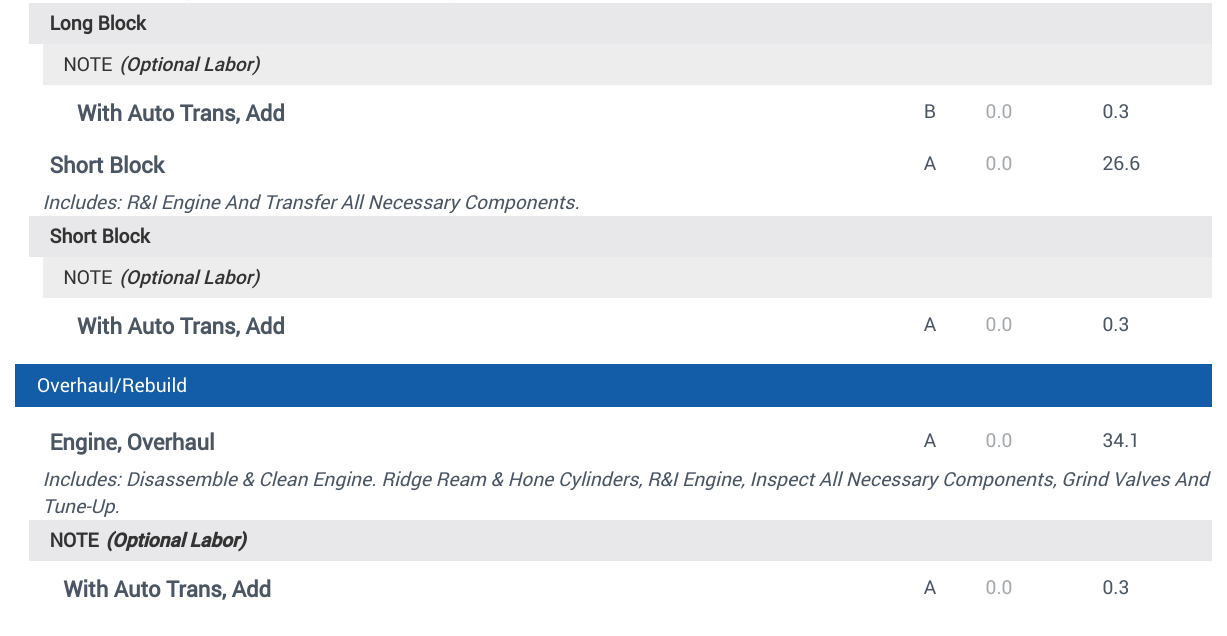Select the Disassemble & Clean Engine description text

tap(626, 480)
